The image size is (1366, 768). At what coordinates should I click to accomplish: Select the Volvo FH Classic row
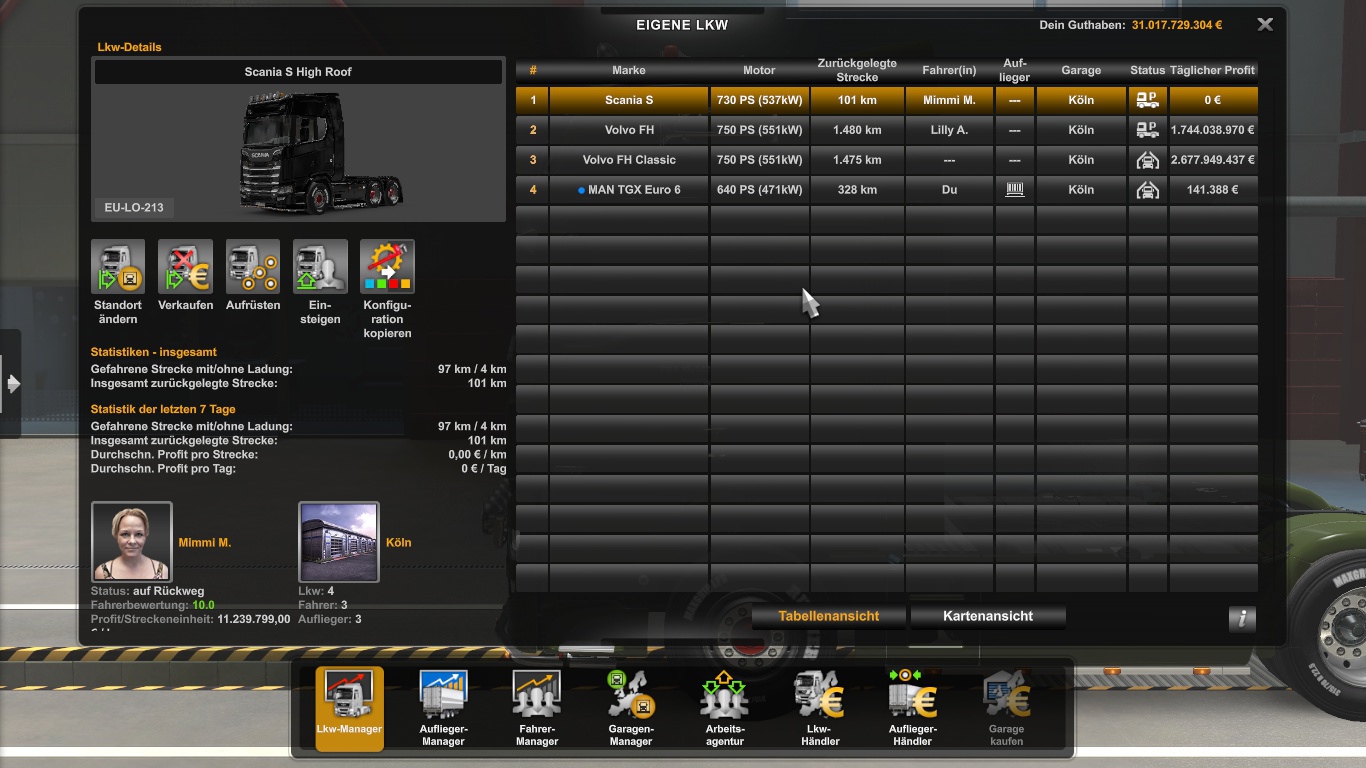tap(887, 160)
